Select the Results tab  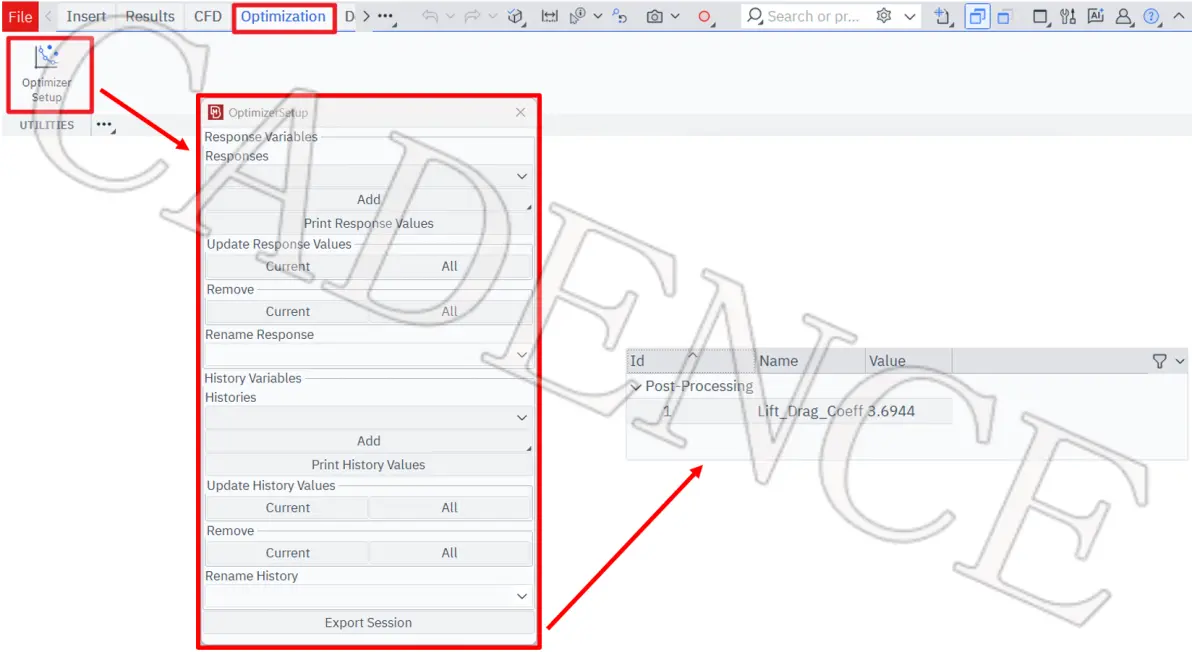(150, 16)
